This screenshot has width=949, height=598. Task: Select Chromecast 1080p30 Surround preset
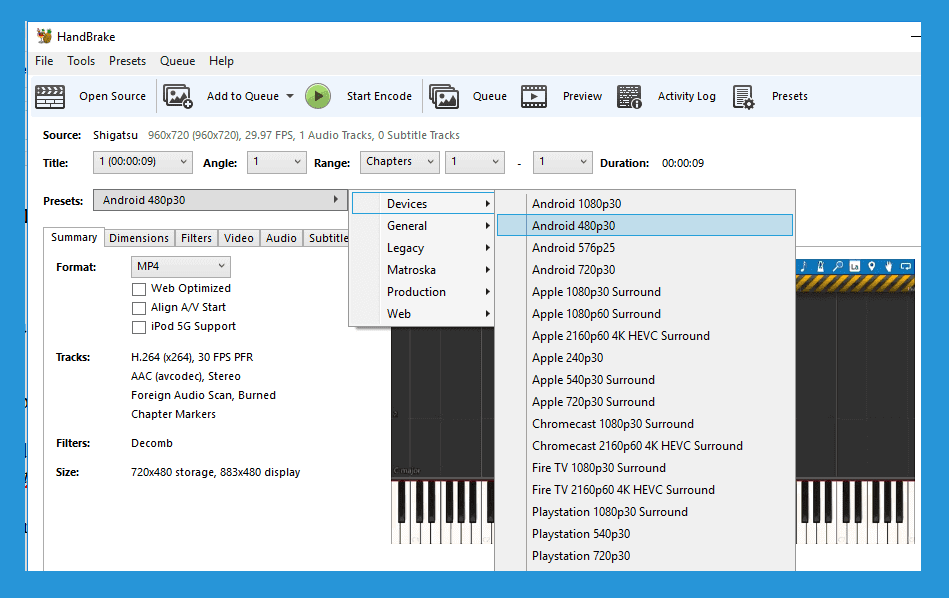(x=645, y=424)
